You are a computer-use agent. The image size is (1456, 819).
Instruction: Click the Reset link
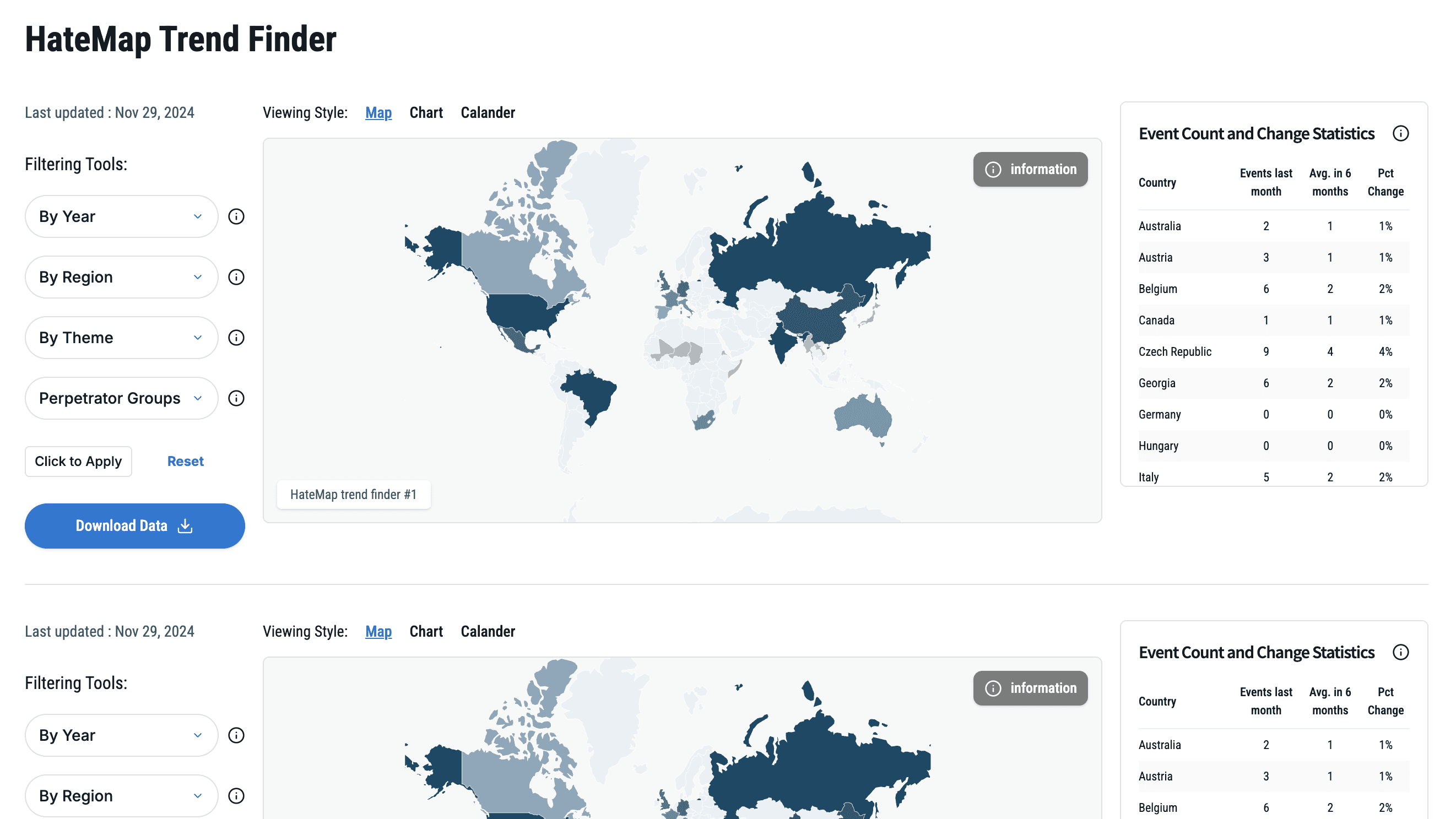pyautogui.click(x=185, y=461)
